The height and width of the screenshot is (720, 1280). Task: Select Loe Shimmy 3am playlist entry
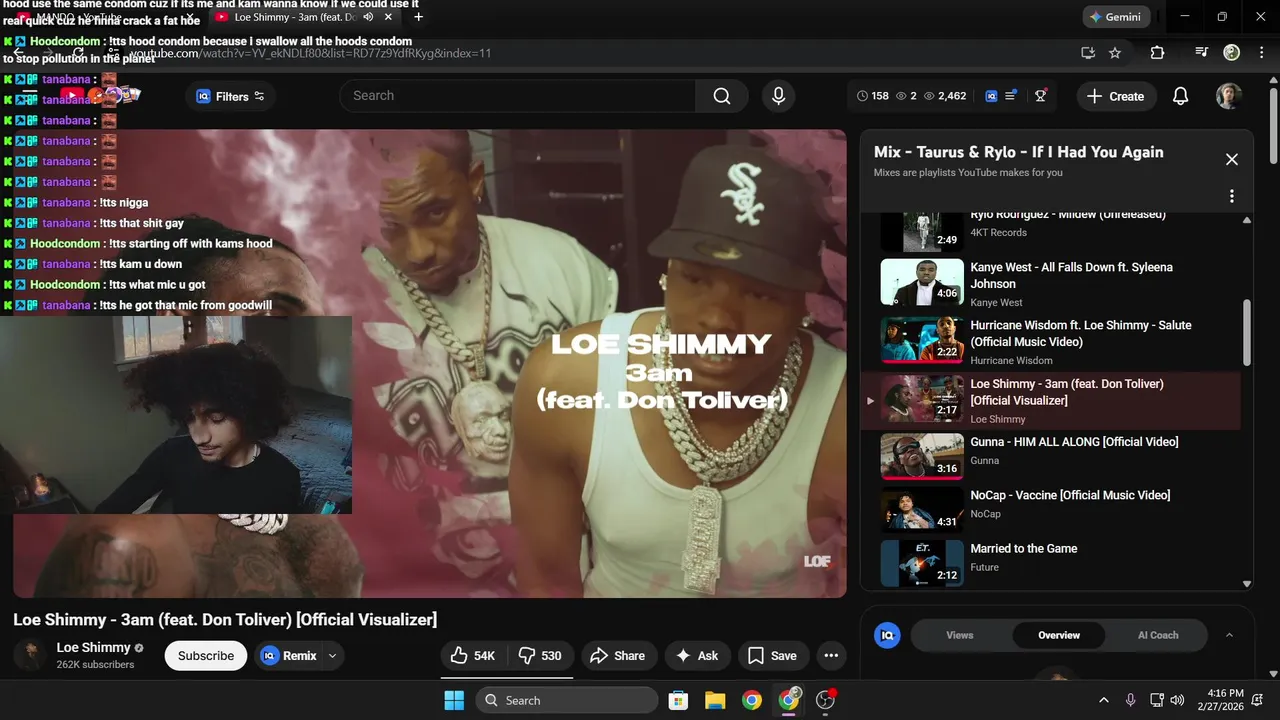pyautogui.click(x=1050, y=400)
